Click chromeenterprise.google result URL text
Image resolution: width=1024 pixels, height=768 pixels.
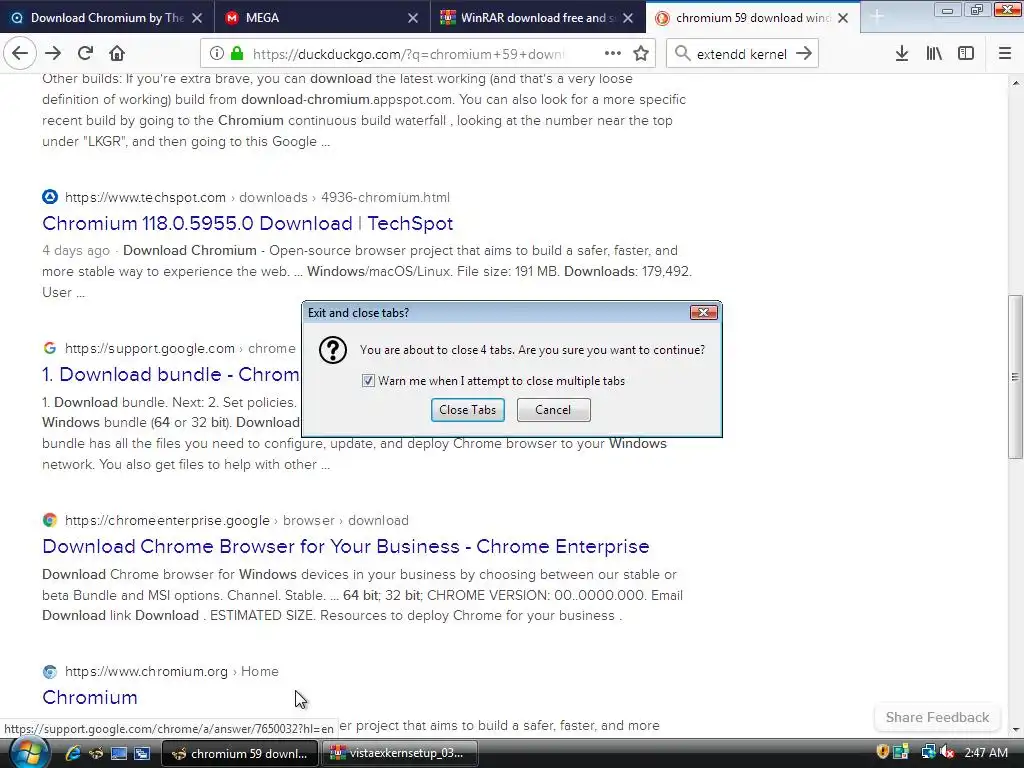(x=236, y=520)
